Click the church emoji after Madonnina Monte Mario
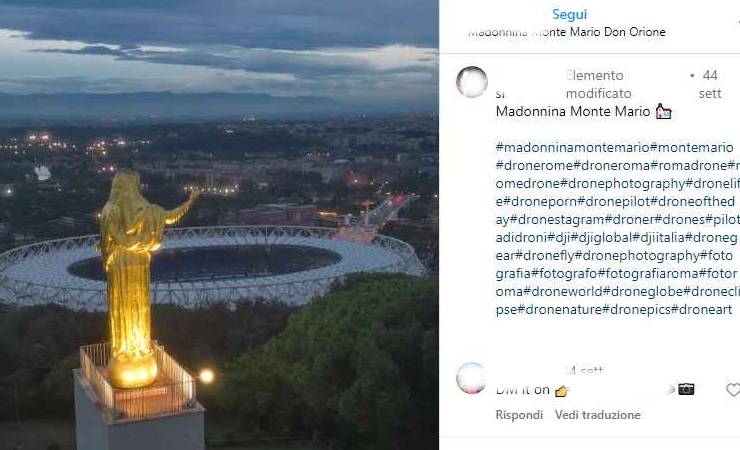The height and width of the screenshot is (450, 740). click(664, 112)
